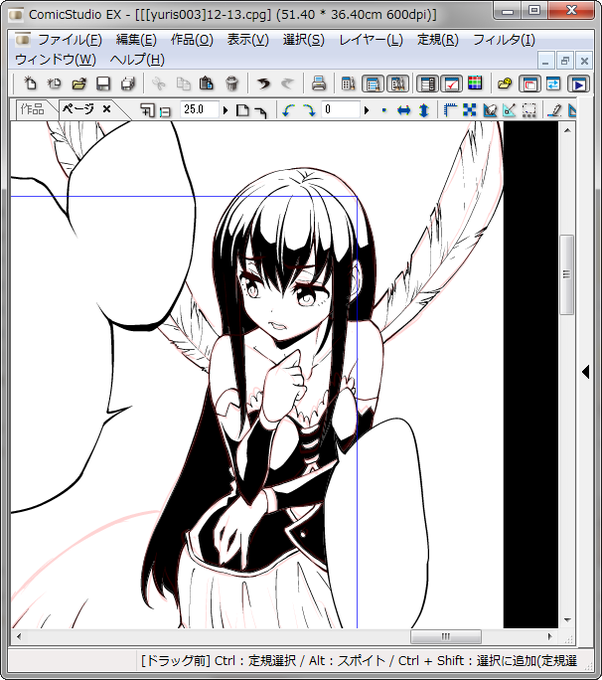Image resolution: width=602 pixels, height=680 pixels.
Task: Toggle the sheet-with-pencil palette button
Action: click(x=373, y=83)
